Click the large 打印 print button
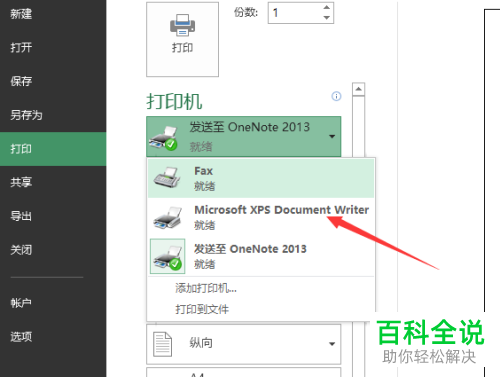The height and width of the screenshot is (377, 500). tap(182, 39)
